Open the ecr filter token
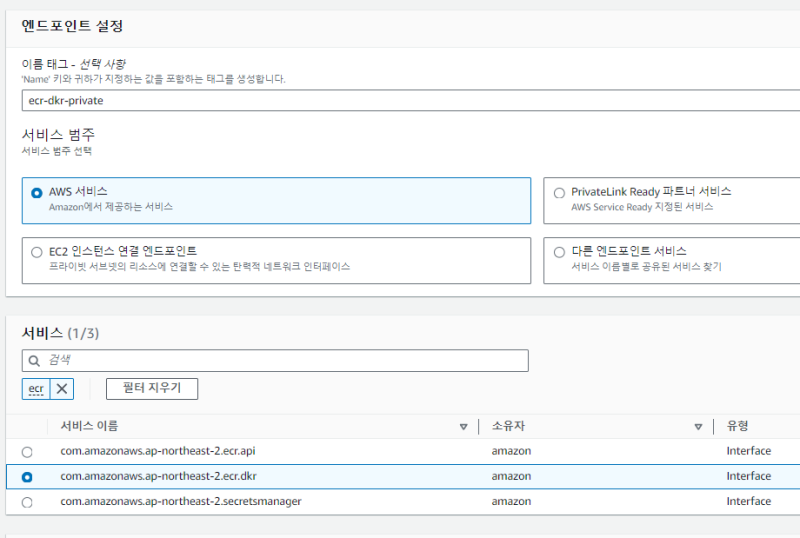The width and height of the screenshot is (800, 538). pos(36,389)
